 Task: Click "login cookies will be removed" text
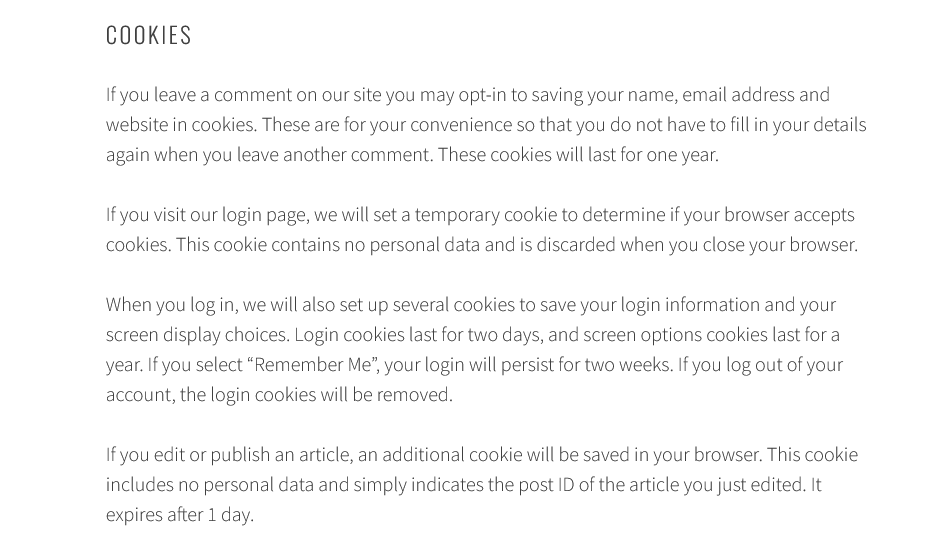click(x=330, y=395)
